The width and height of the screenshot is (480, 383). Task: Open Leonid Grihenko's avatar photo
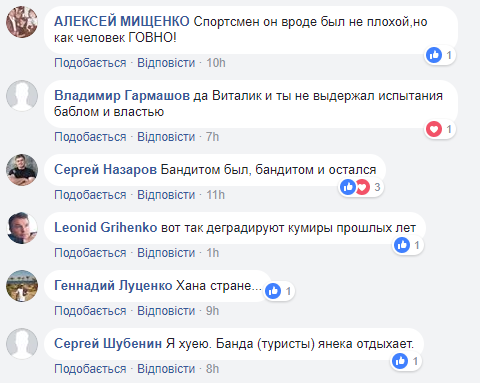(x=22, y=228)
